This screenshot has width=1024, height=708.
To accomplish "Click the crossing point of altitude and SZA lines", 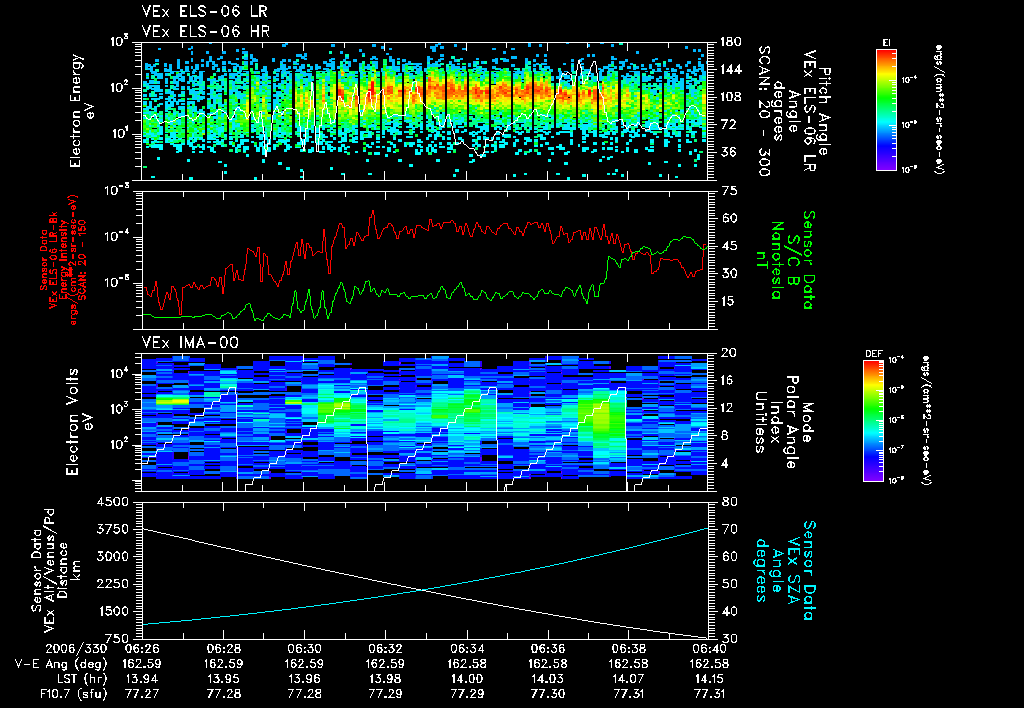I will [424, 590].
